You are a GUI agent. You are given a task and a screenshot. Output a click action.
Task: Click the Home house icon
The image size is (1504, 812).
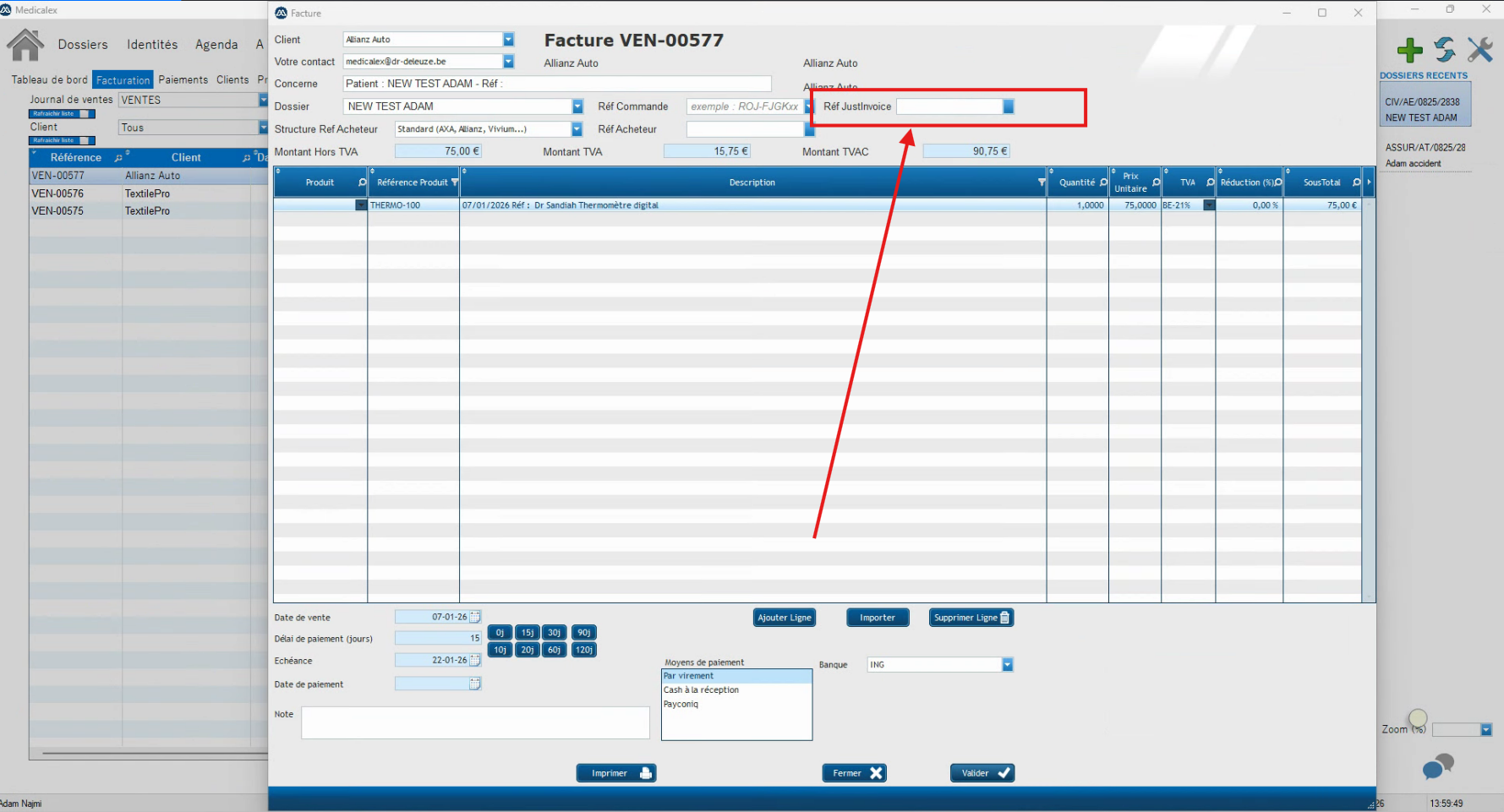click(x=25, y=45)
